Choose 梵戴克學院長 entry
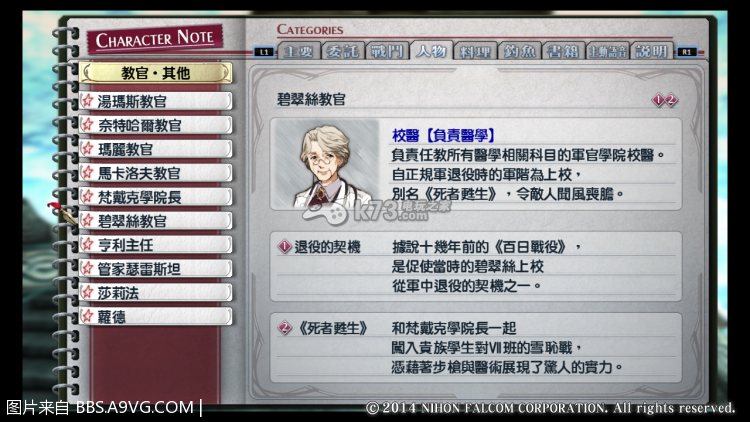 pos(156,197)
